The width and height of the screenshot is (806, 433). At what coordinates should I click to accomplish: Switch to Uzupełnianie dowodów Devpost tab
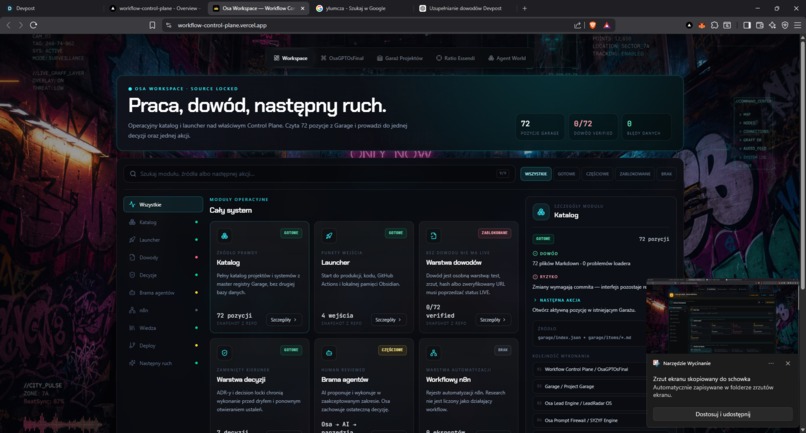(x=464, y=8)
